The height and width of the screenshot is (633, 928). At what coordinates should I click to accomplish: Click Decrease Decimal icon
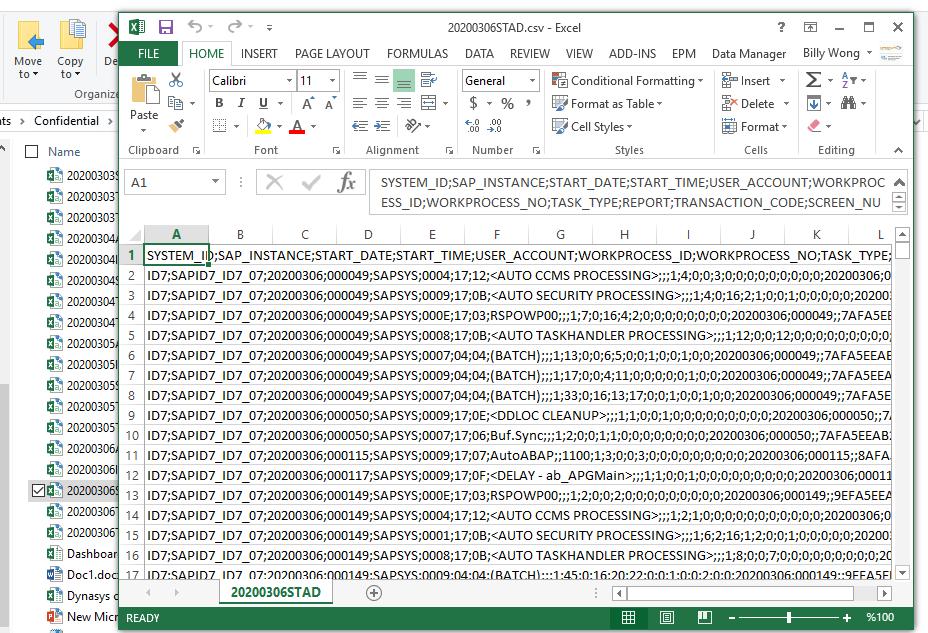495,125
